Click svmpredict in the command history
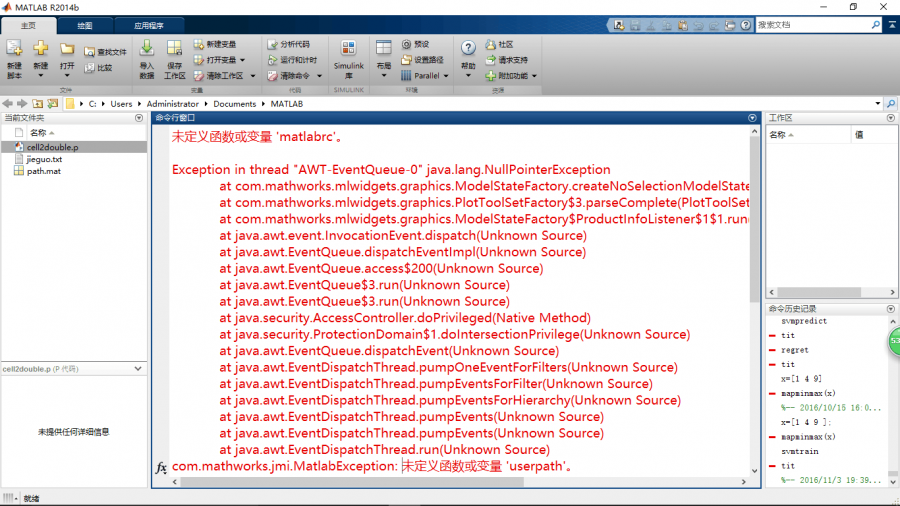900x506 pixels. (804, 321)
